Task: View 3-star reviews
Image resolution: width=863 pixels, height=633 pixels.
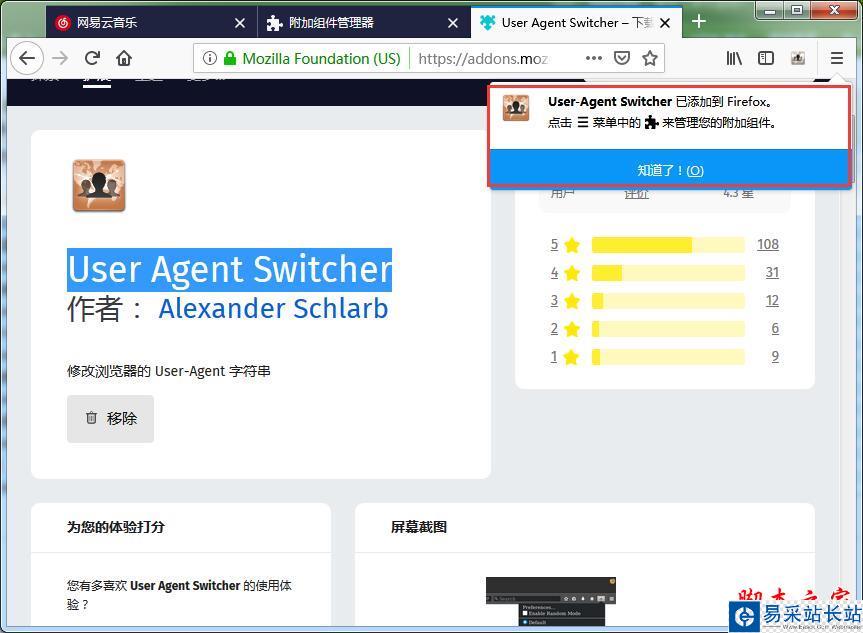Action: tap(565, 301)
